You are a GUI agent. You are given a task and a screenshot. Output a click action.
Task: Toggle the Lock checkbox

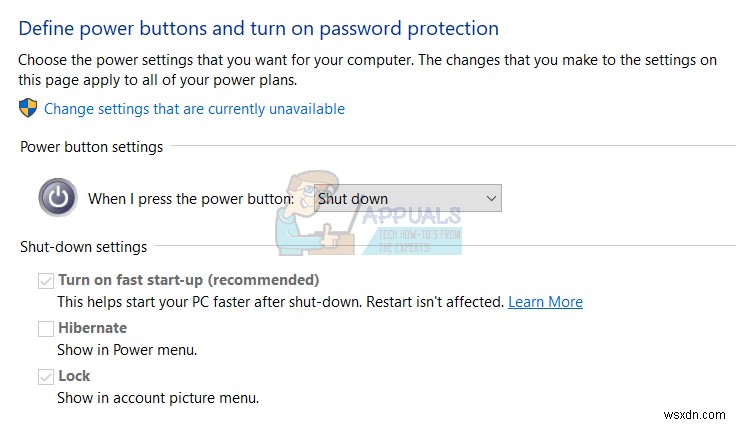pyautogui.click(x=46, y=376)
